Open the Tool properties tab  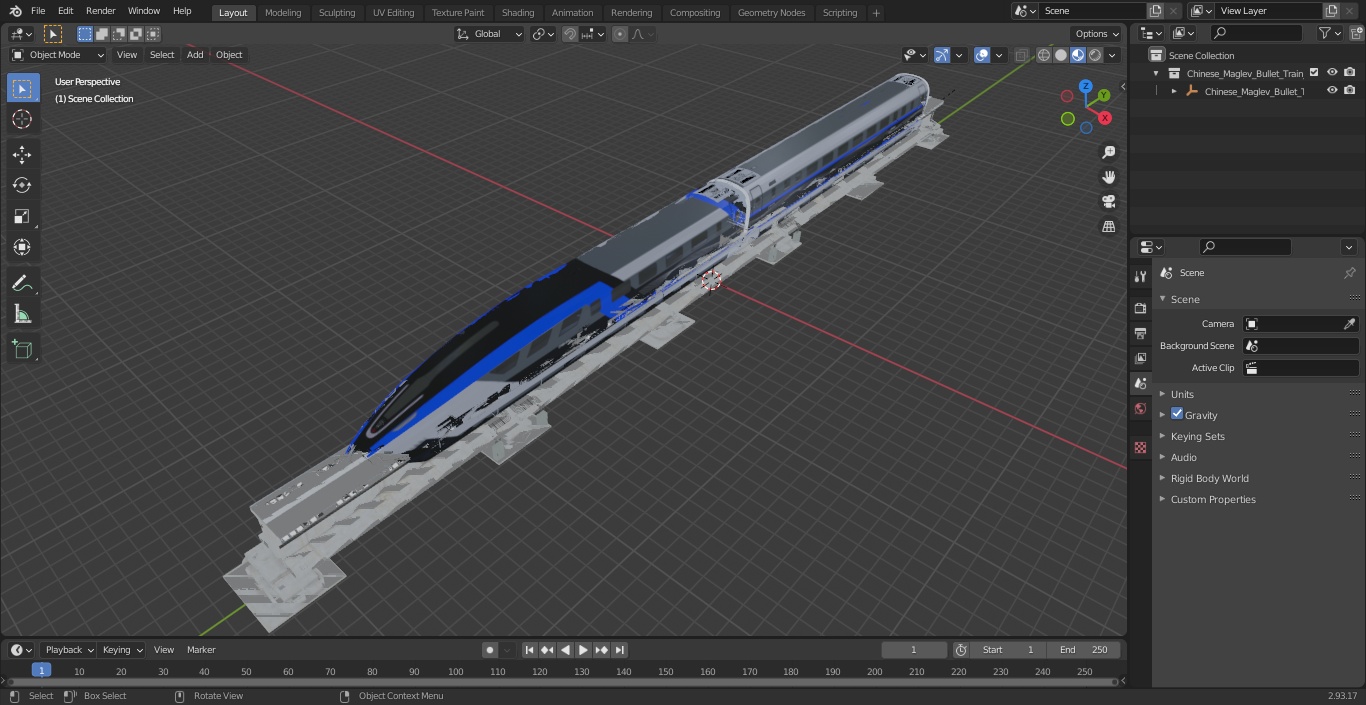[x=1140, y=276]
